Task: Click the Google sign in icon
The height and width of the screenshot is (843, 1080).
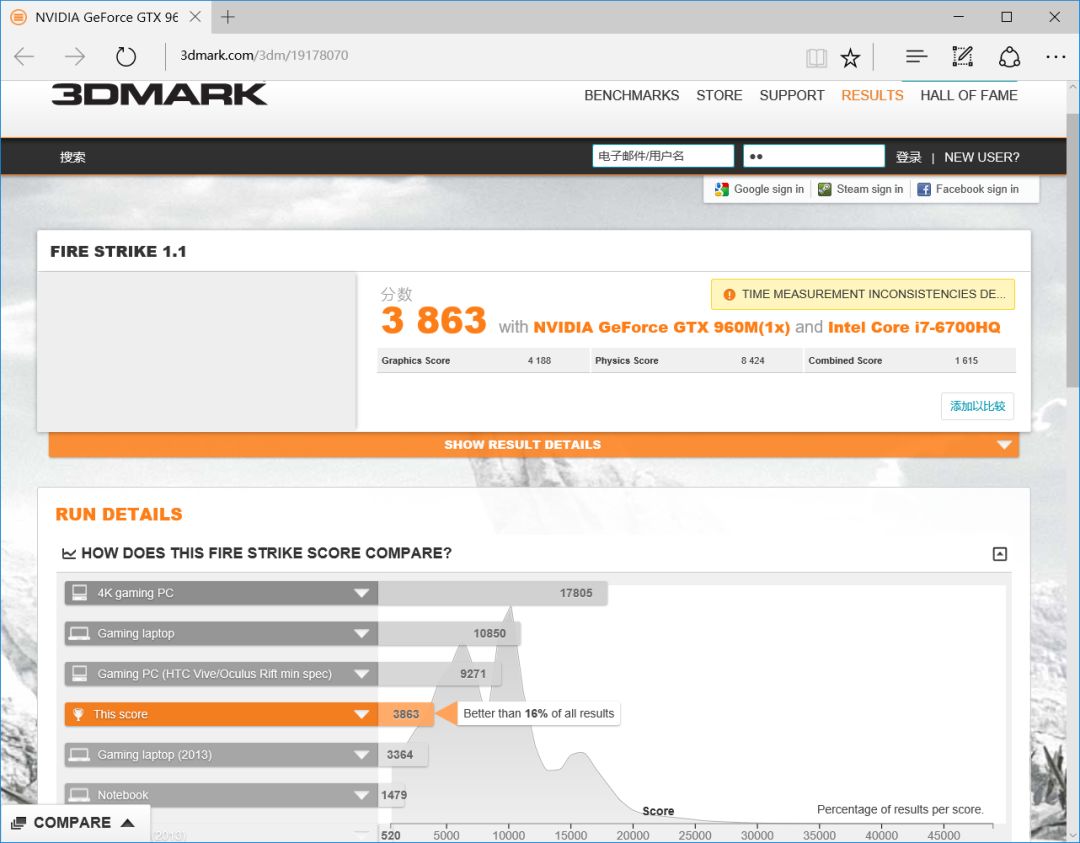Action: [721, 189]
